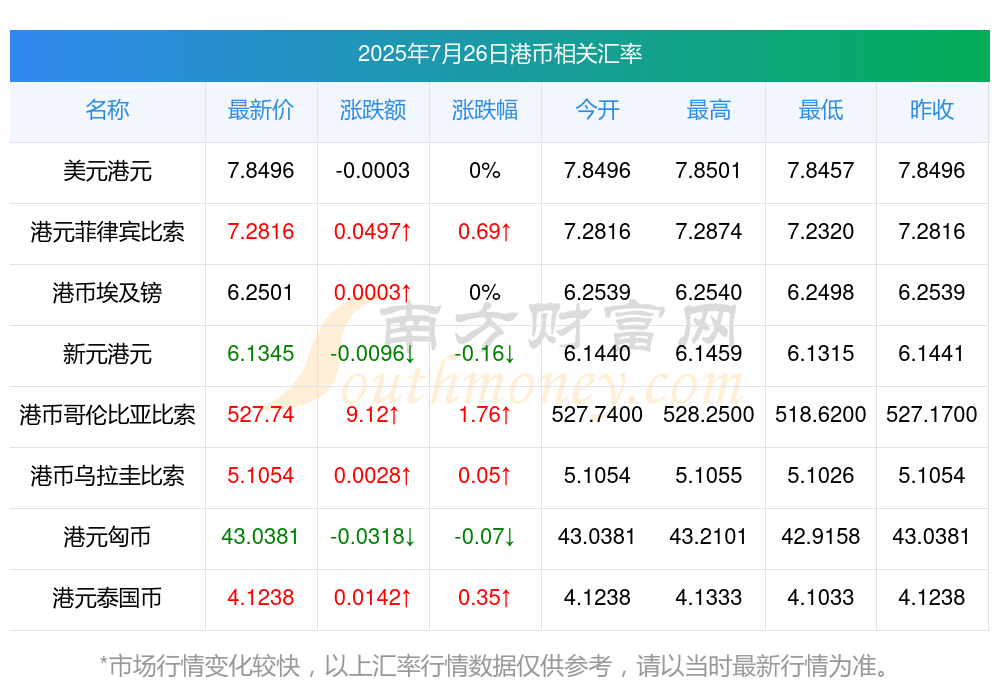Click 港元匈币 highest value 43.2101

709,537
